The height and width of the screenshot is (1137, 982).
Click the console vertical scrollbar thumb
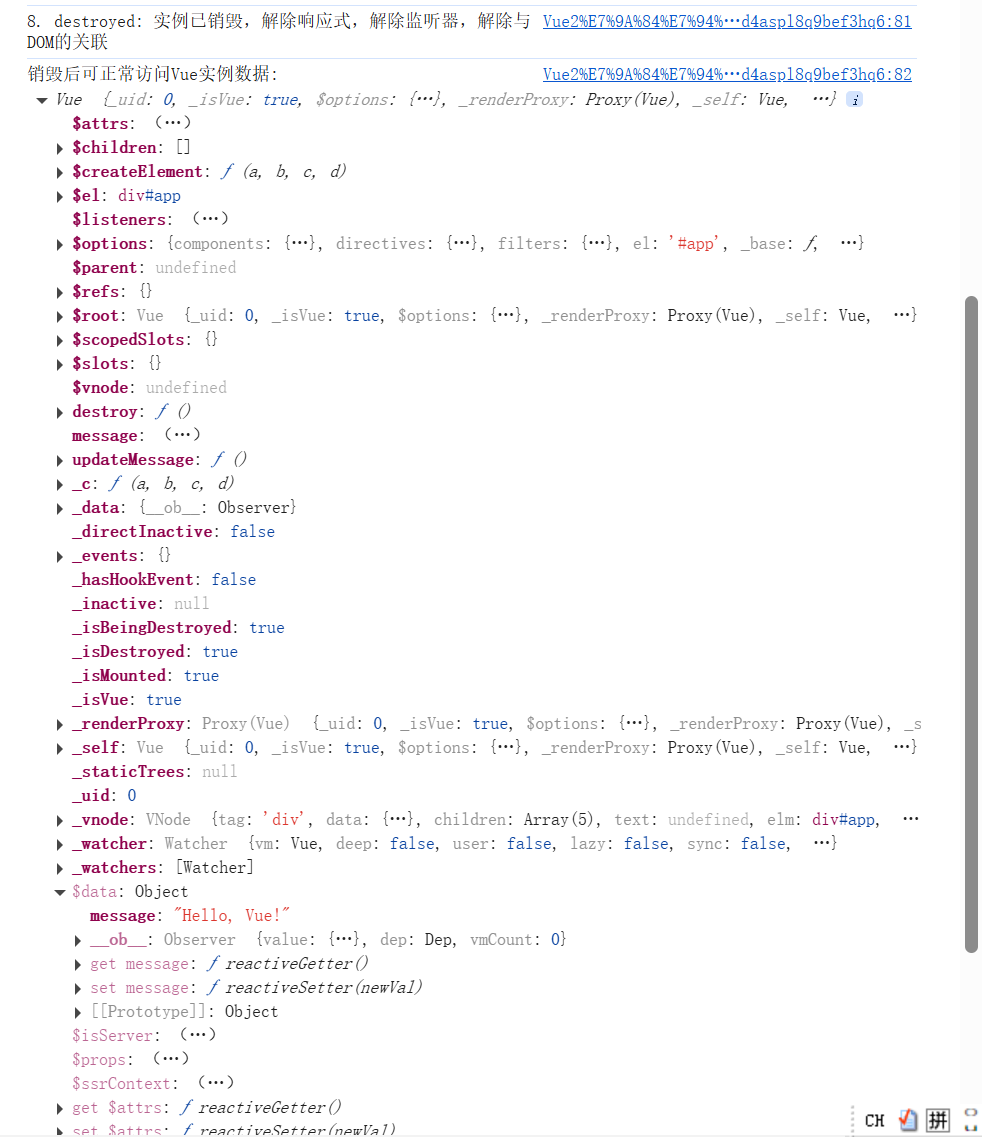click(971, 624)
